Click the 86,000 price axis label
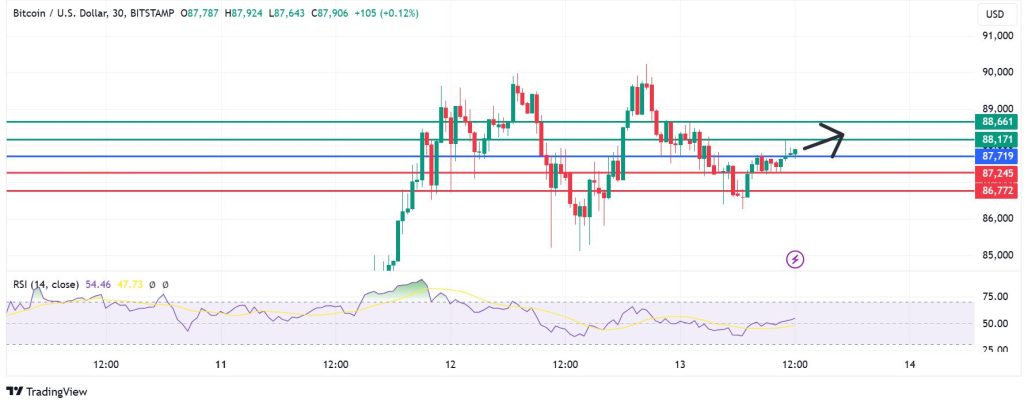Viewport: 1024px width, 402px height. click(x=997, y=219)
